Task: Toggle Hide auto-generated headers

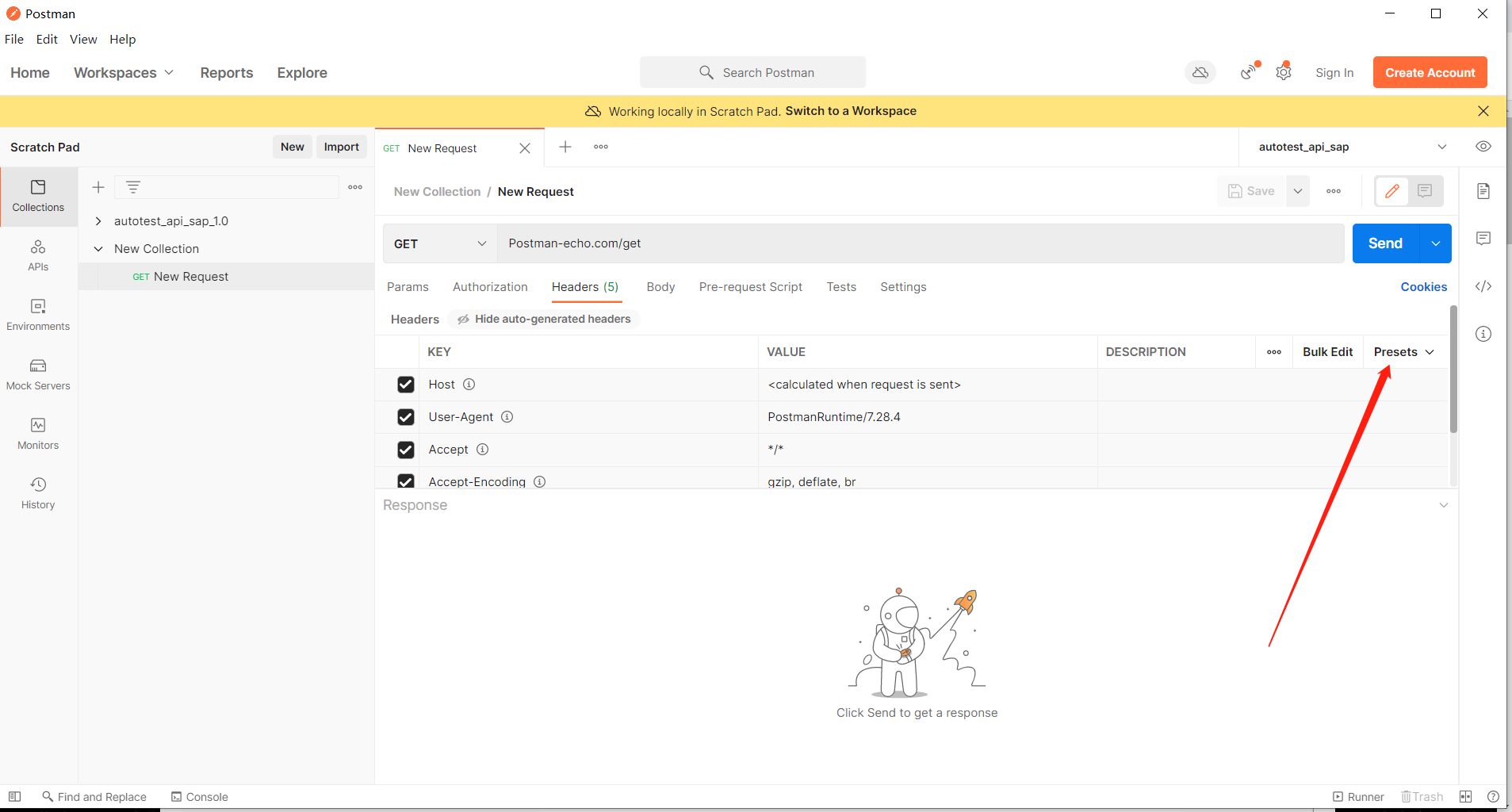Action: coord(544,319)
